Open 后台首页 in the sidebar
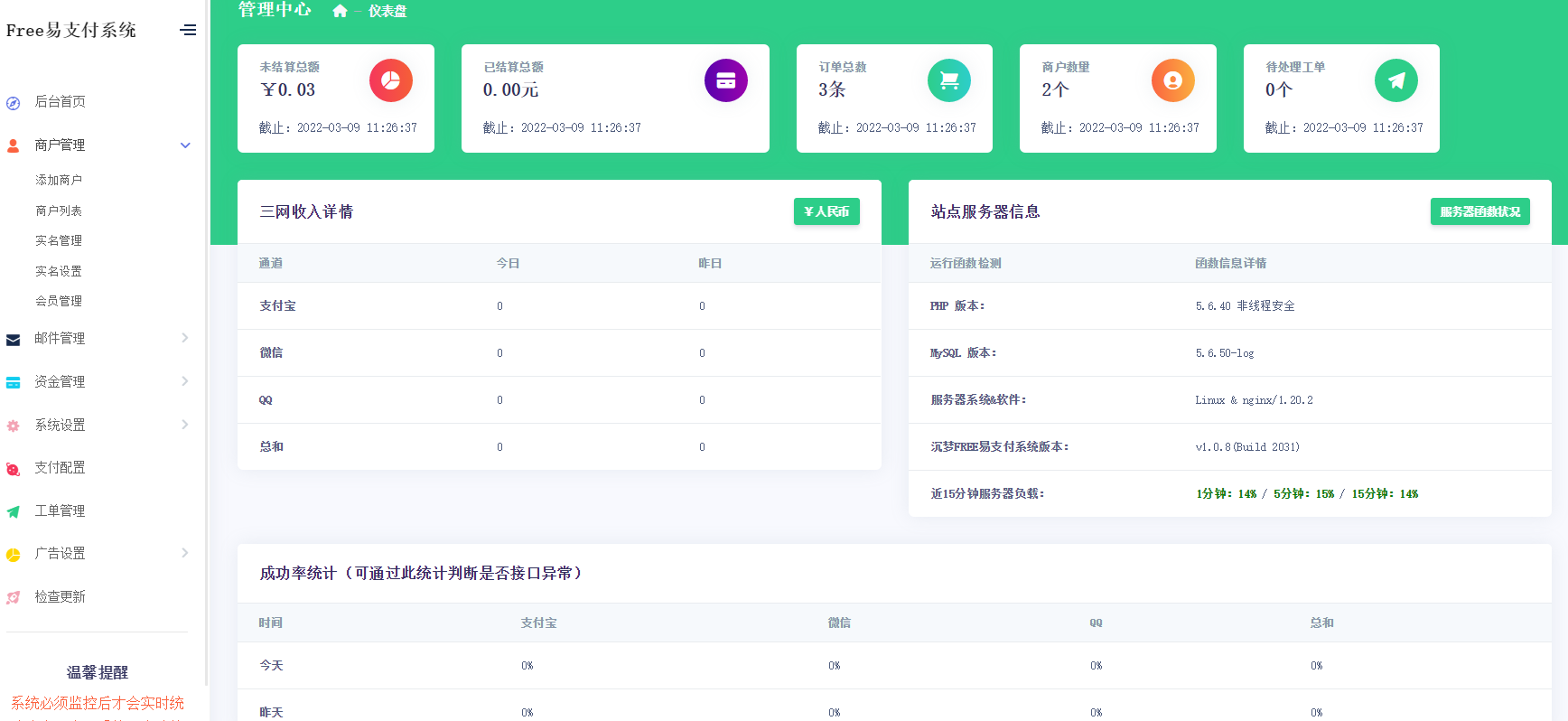This screenshot has width=1568, height=721. pyautogui.click(x=60, y=101)
